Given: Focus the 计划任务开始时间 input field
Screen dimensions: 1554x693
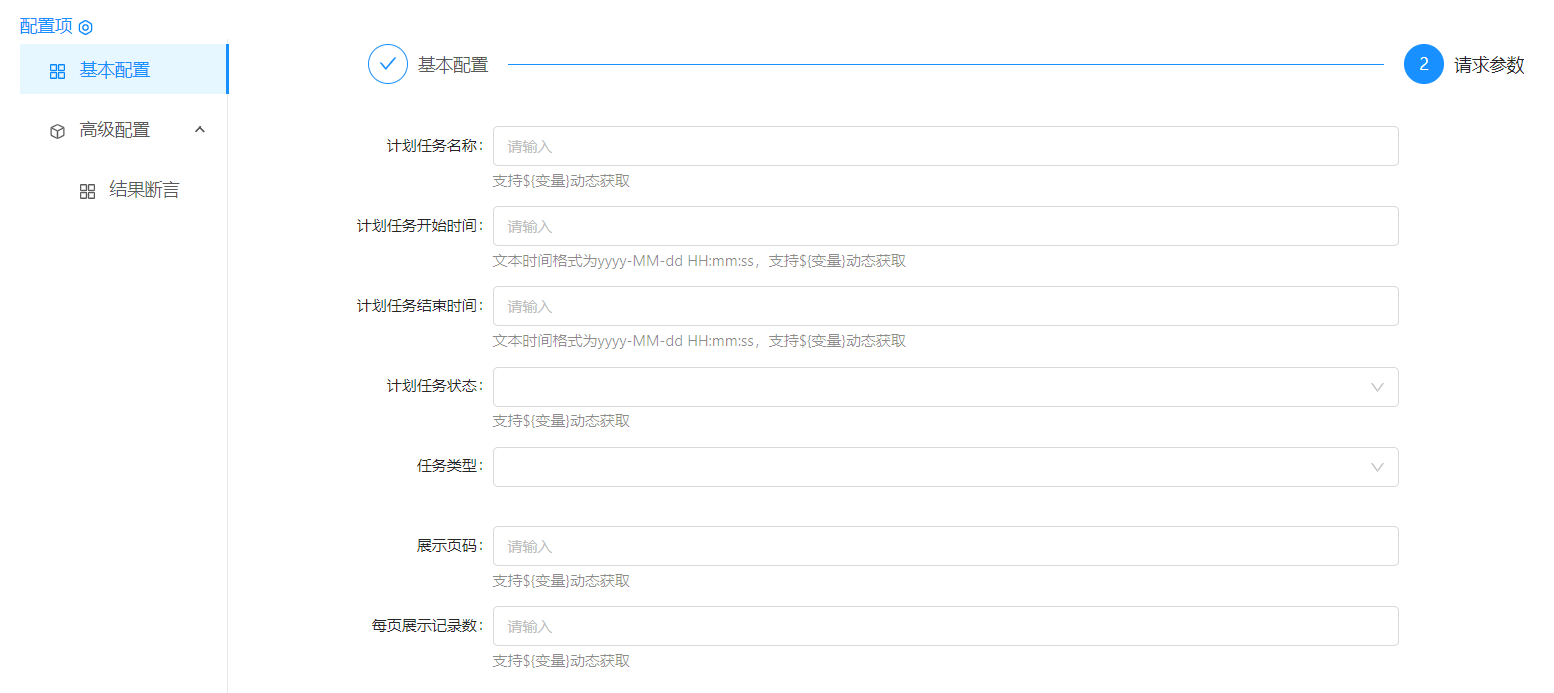Looking at the screenshot, I should click(945, 226).
